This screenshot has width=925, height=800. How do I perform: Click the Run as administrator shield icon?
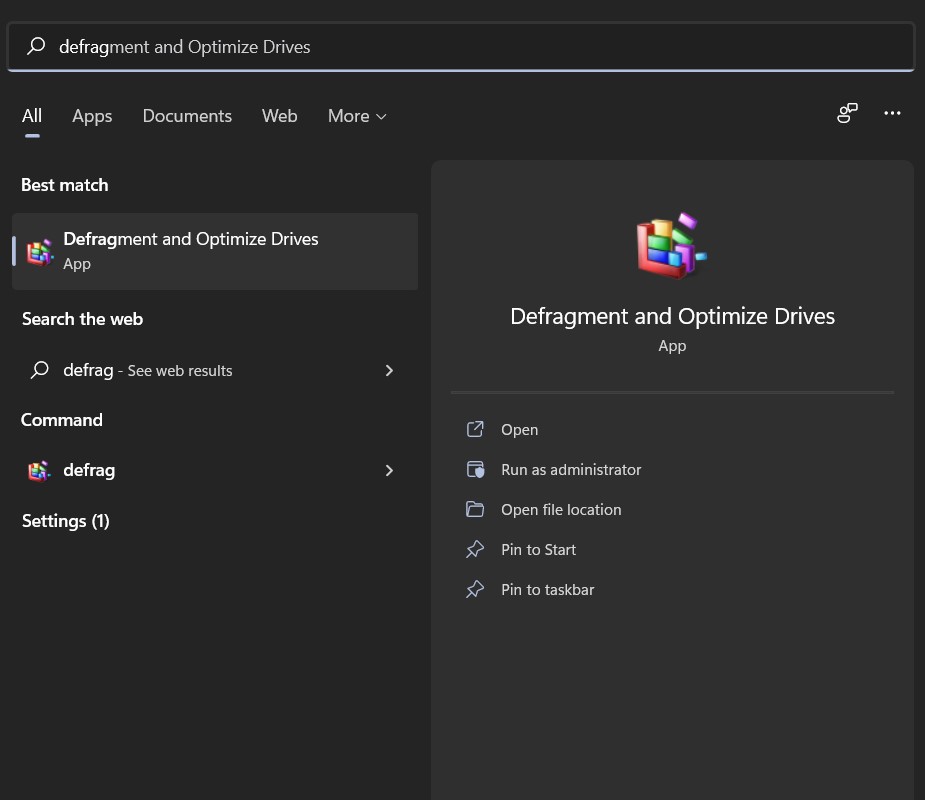point(475,470)
